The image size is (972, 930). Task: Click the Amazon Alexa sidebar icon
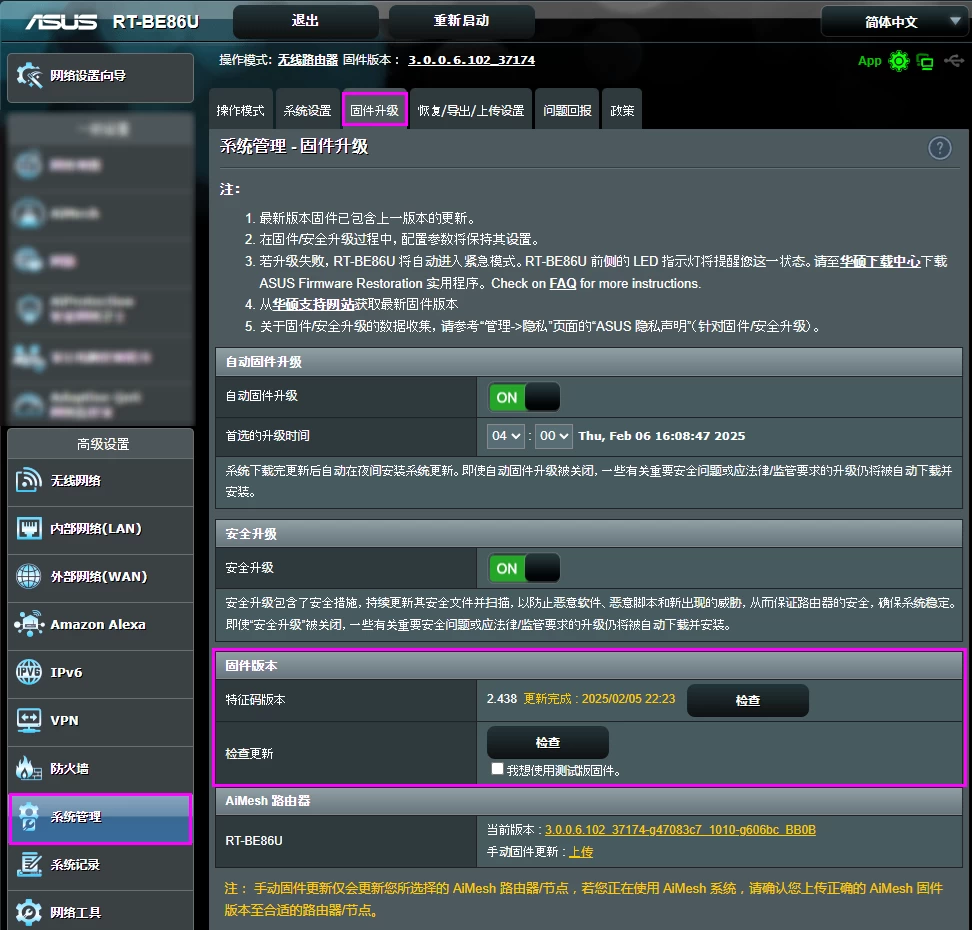point(29,626)
